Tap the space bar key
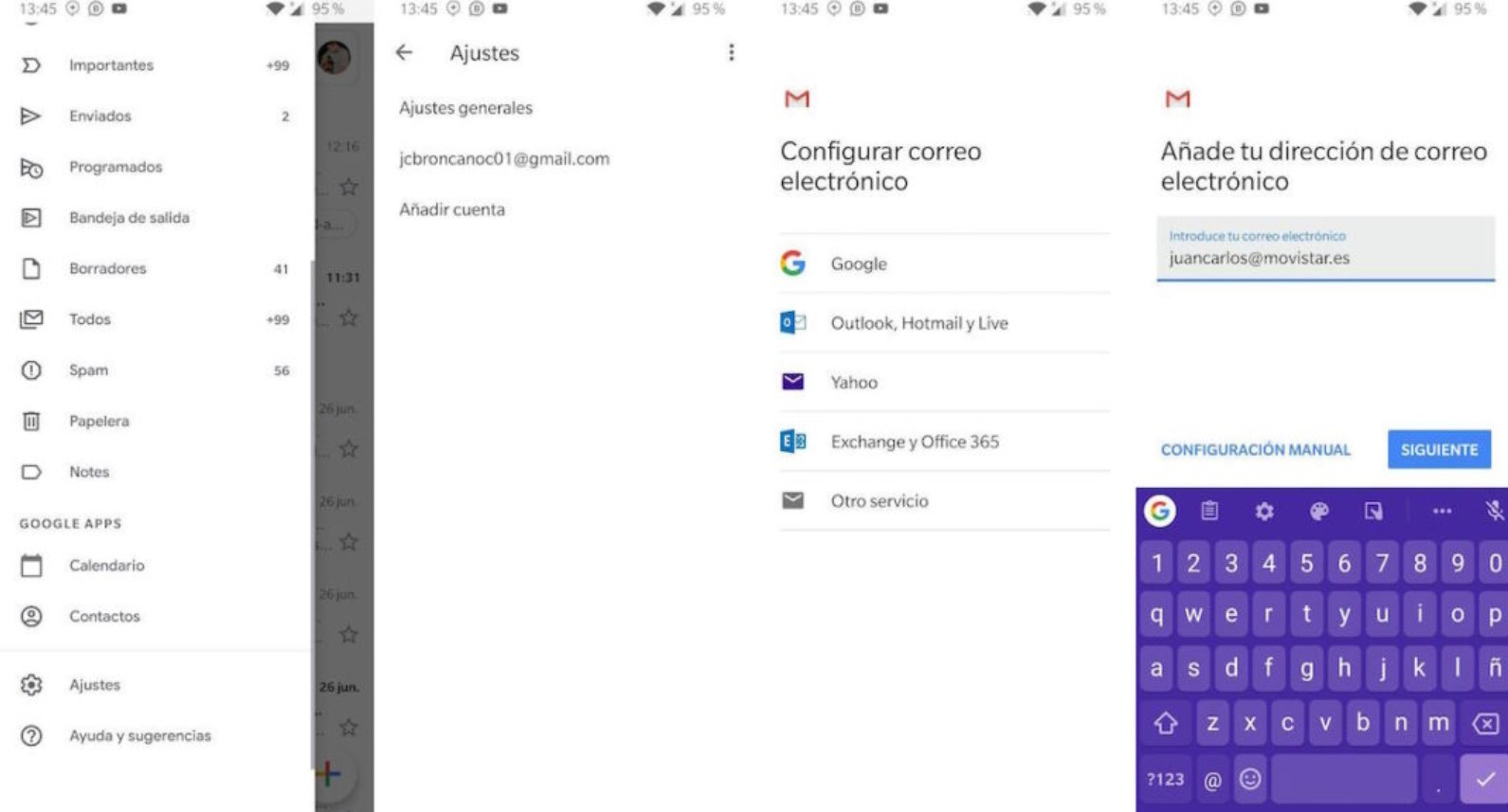 pyautogui.click(x=1344, y=780)
